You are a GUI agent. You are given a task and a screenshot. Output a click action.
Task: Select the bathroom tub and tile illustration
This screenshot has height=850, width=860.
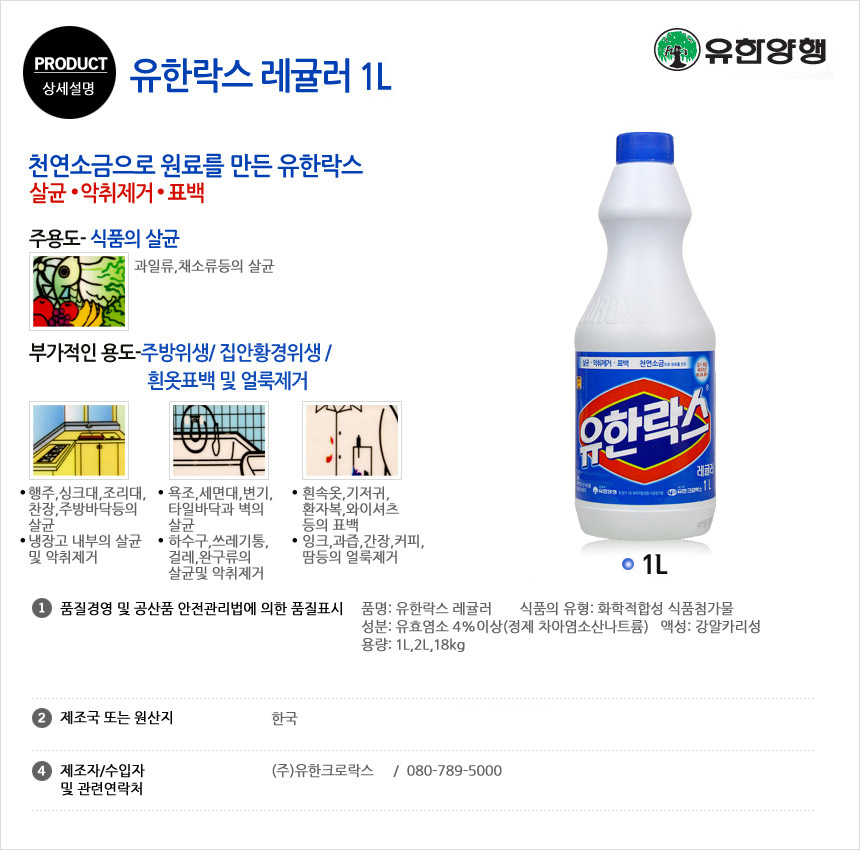[219, 440]
